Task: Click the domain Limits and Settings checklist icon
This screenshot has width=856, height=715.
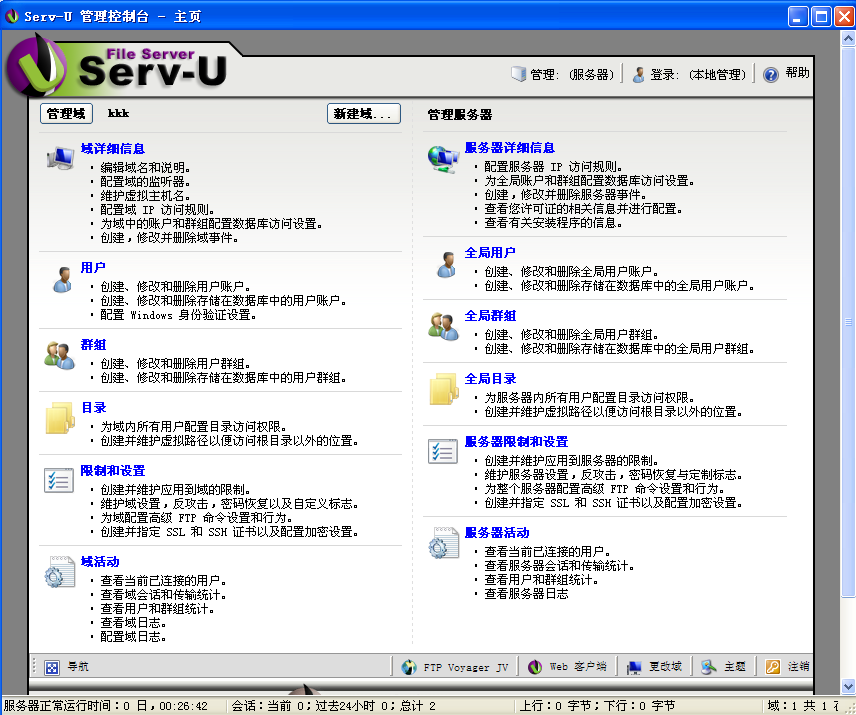Action: coord(59,481)
